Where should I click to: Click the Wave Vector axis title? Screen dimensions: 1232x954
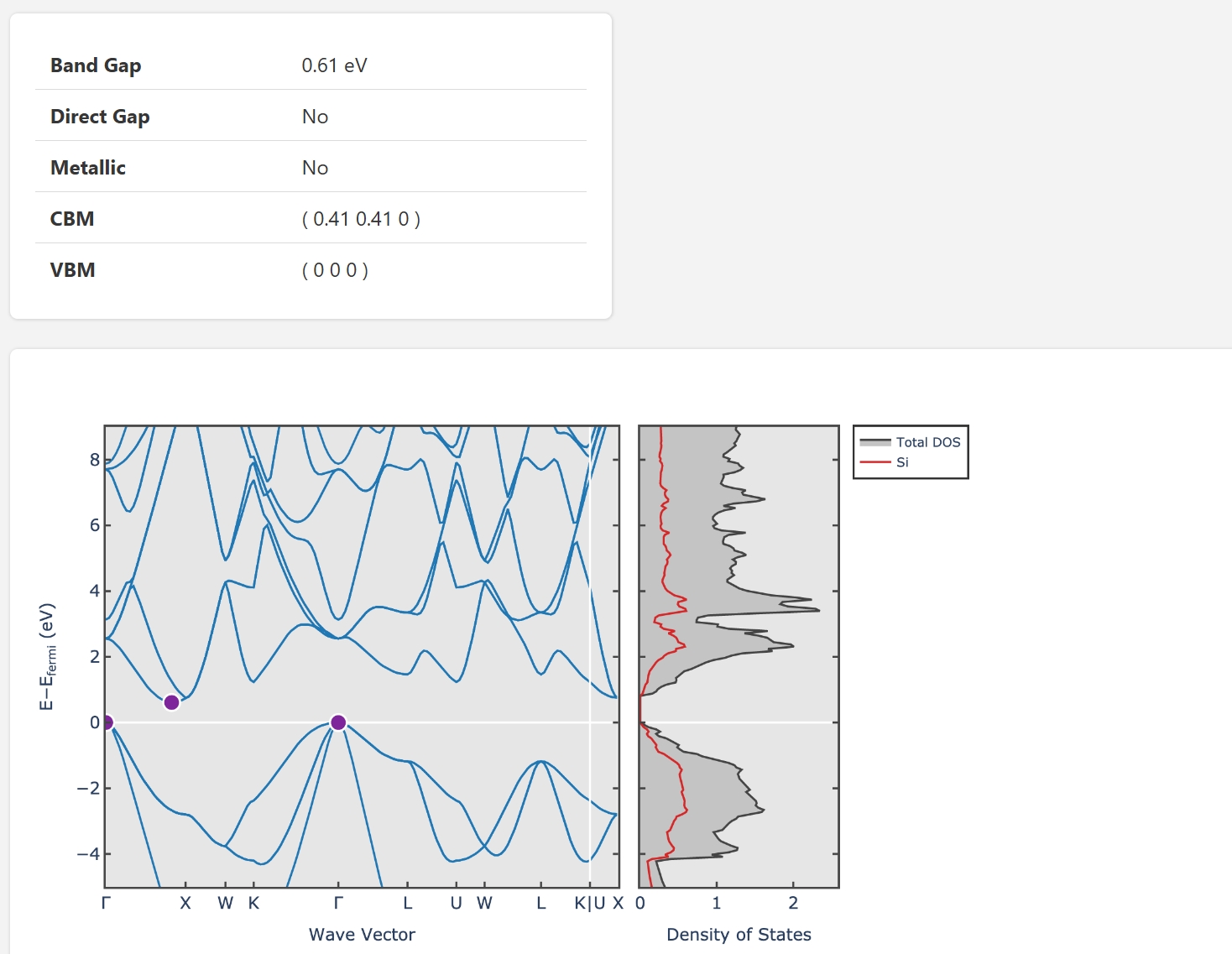click(x=362, y=935)
